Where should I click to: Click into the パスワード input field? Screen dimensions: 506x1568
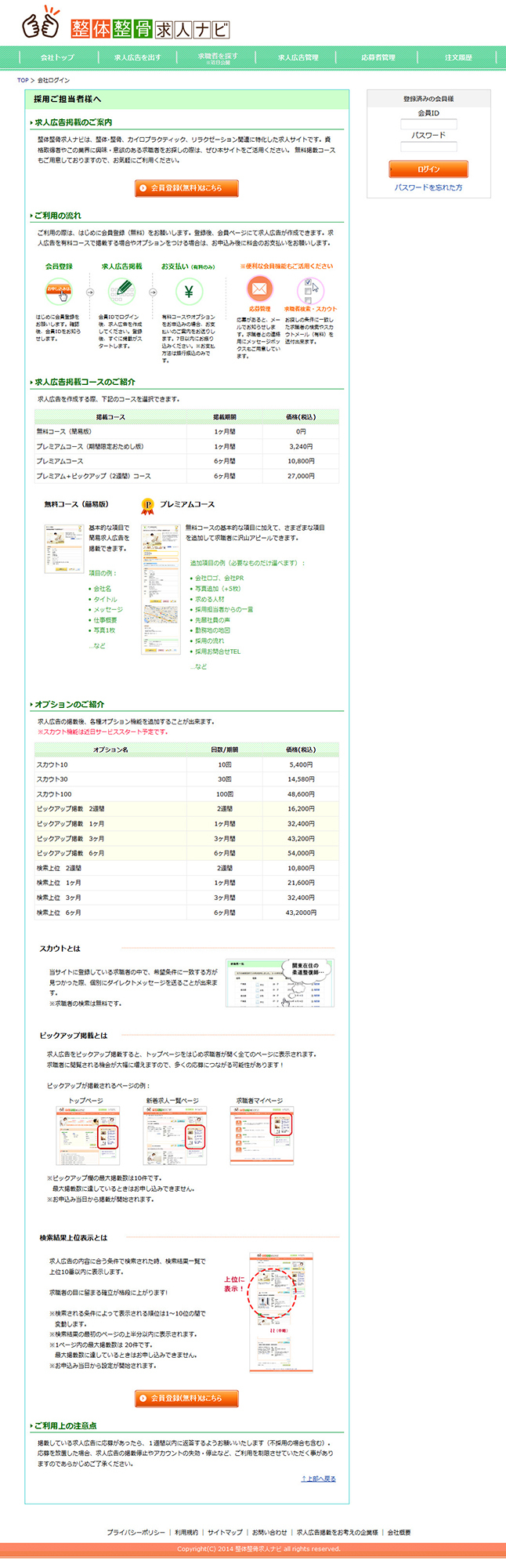428,147
